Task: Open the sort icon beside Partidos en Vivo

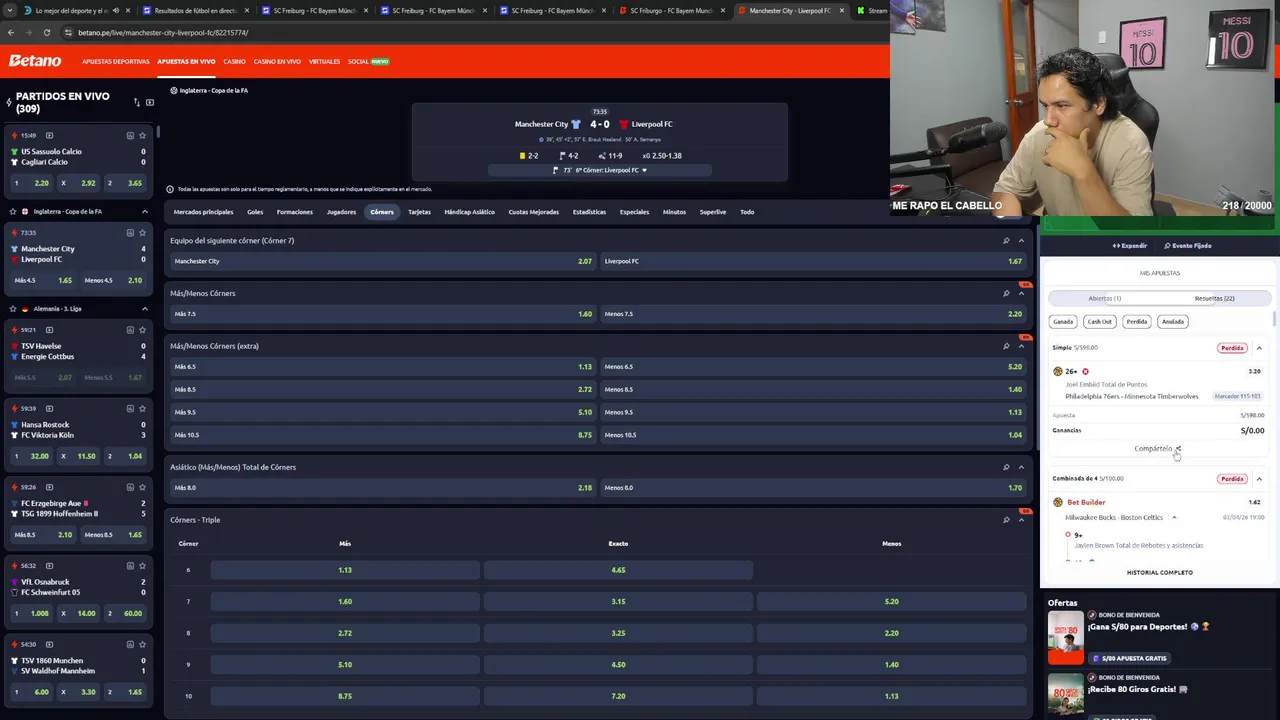Action: [x=137, y=102]
